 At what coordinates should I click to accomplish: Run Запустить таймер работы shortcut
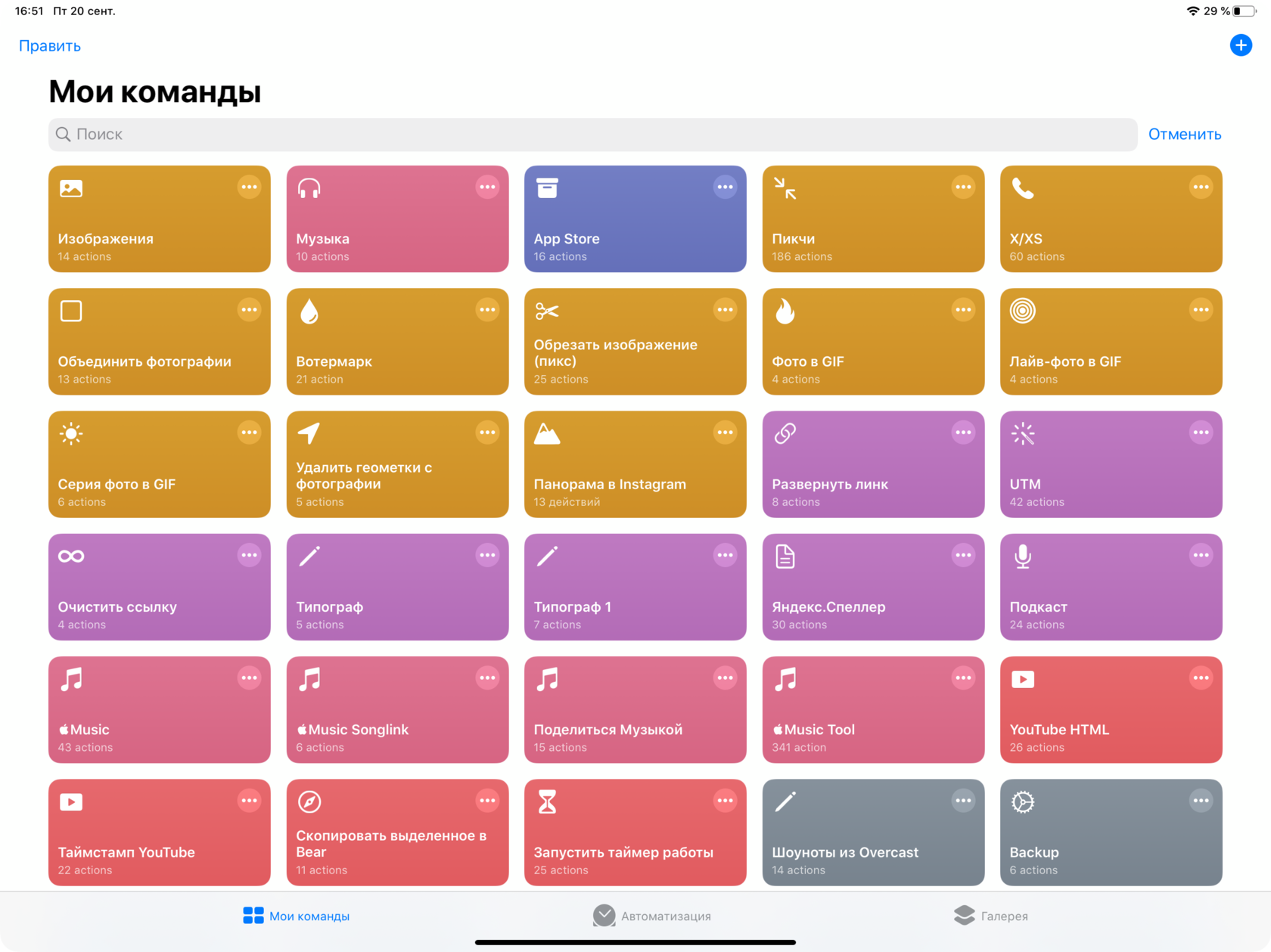(x=635, y=833)
